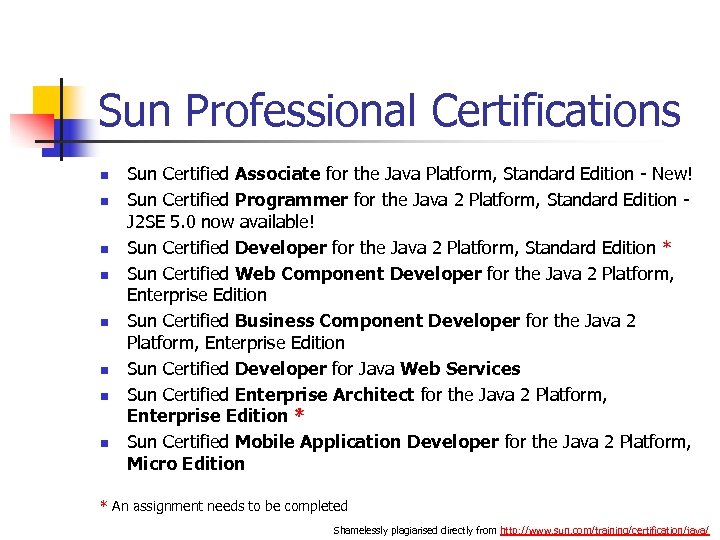Screen dimensions: 720x540
Task: Click 'Shamelessly plagiarised directly from' text
Action: (415, 530)
